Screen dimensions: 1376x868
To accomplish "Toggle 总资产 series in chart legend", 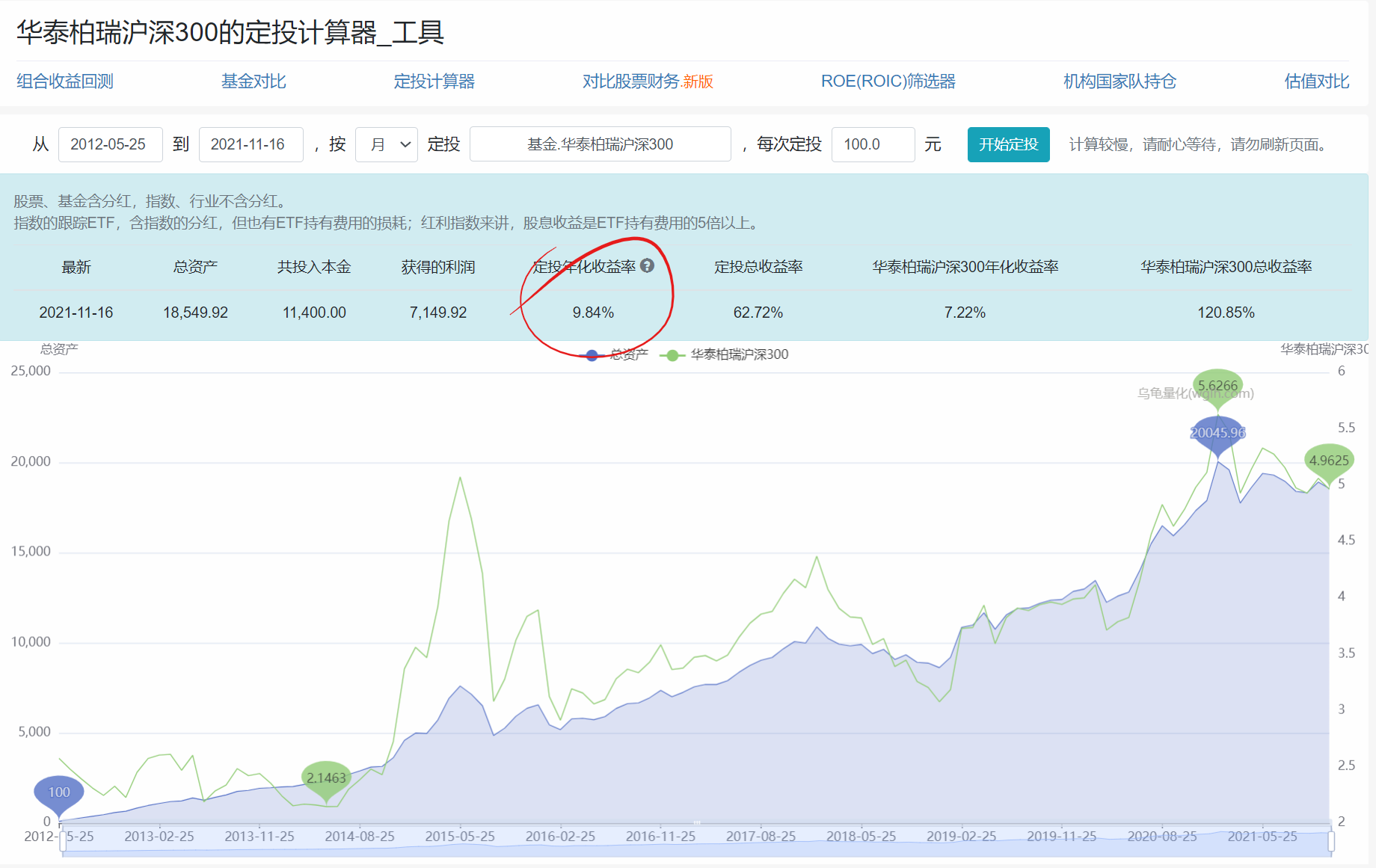I will (x=613, y=354).
